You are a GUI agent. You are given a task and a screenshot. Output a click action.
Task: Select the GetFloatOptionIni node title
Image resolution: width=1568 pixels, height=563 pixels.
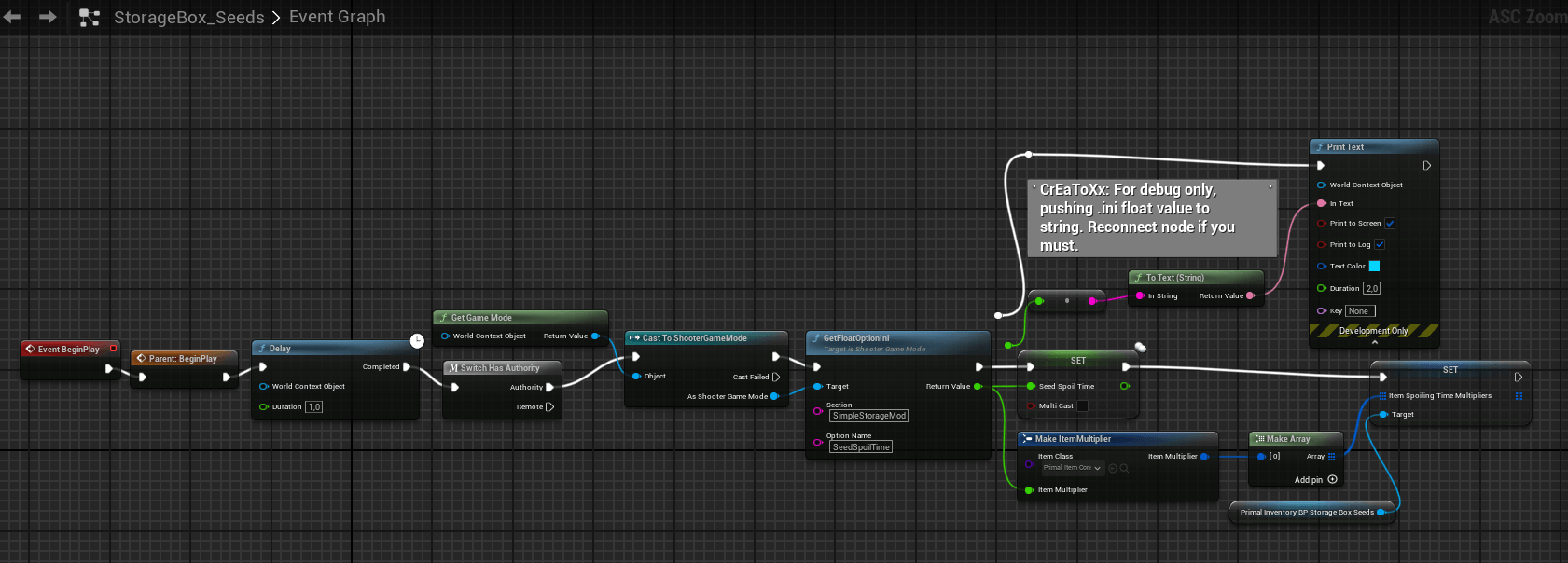pos(856,338)
